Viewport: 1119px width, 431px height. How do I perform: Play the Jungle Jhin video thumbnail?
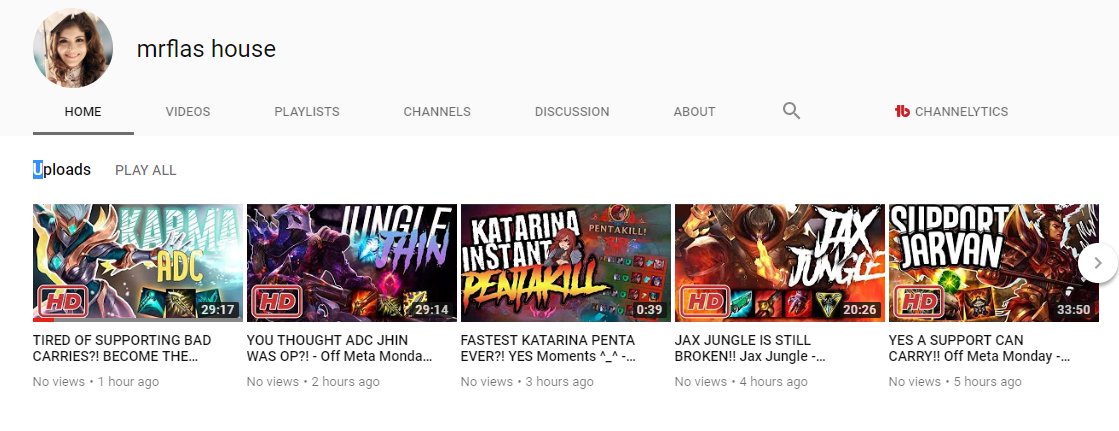click(352, 263)
